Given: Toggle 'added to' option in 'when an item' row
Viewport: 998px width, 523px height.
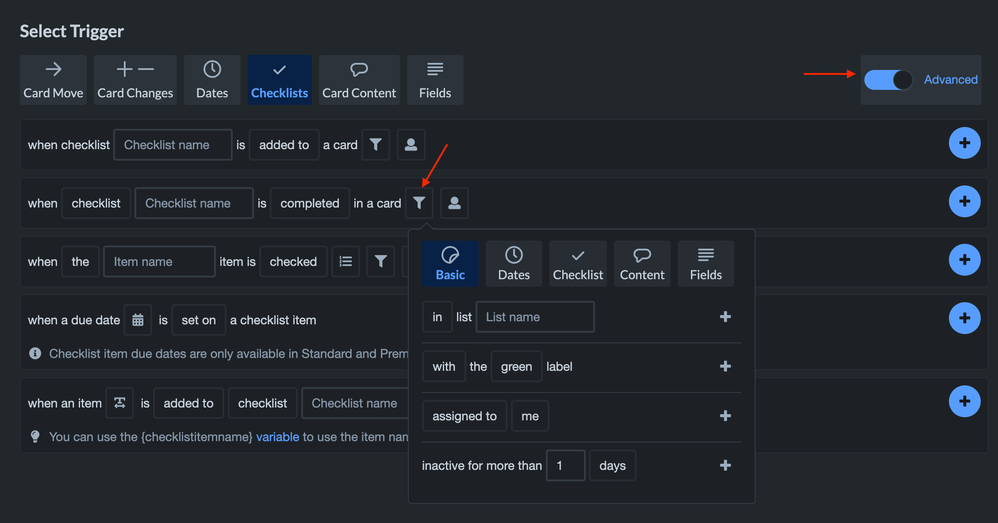Looking at the screenshot, I should (188, 403).
